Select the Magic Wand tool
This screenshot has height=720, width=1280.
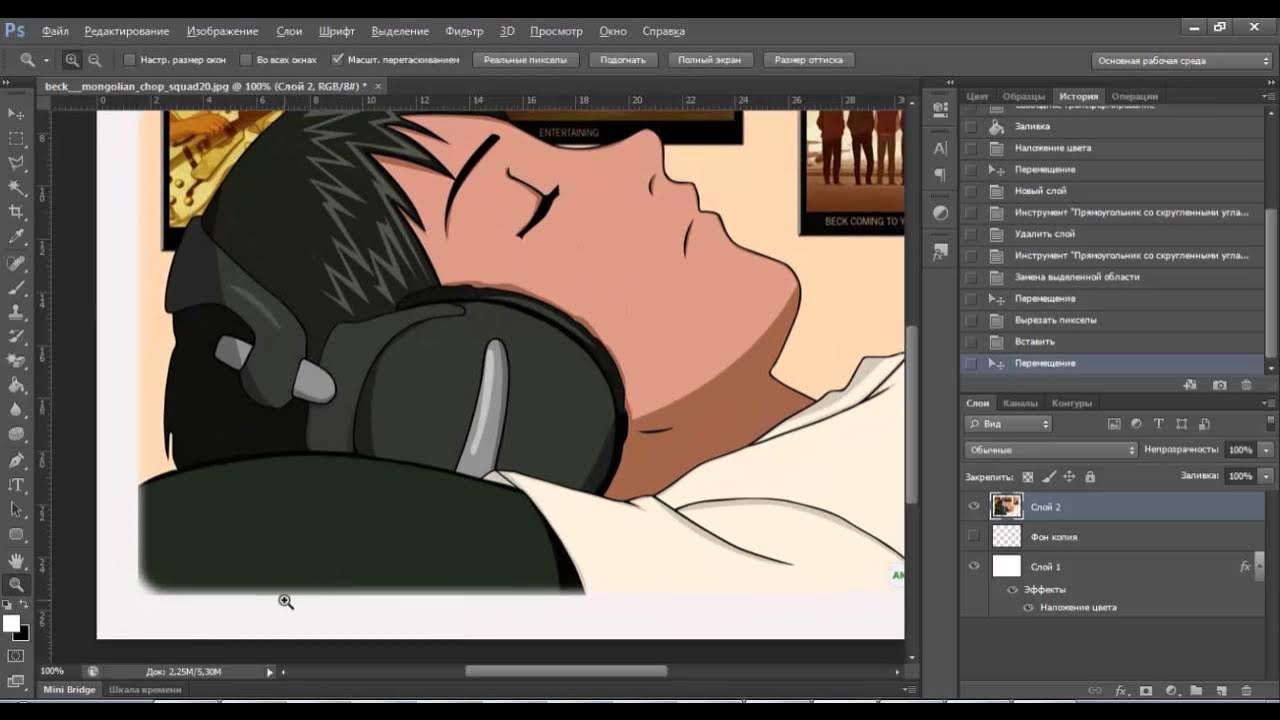tap(16, 187)
